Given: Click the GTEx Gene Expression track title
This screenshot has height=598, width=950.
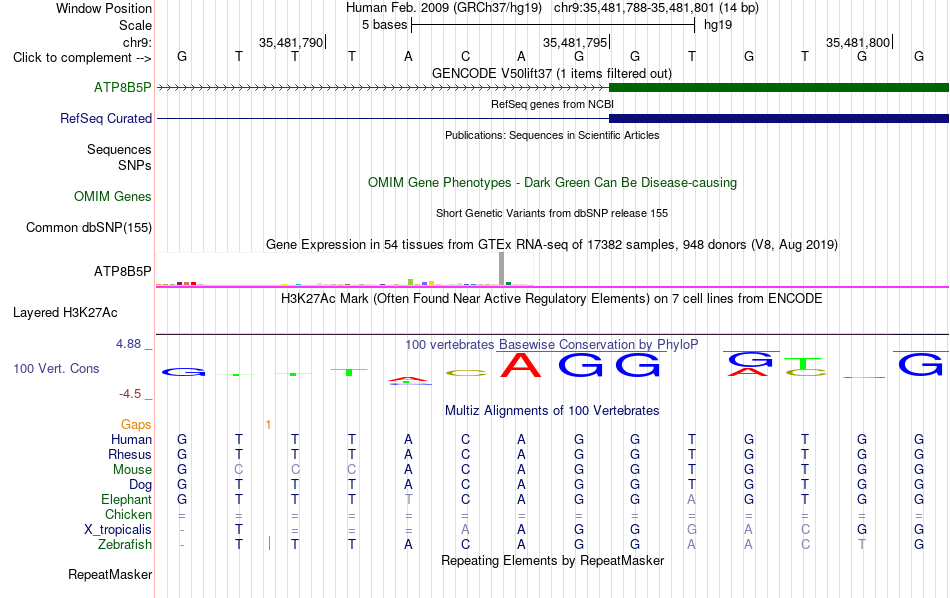Looking at the screenshot, I should tap(552, 244).
